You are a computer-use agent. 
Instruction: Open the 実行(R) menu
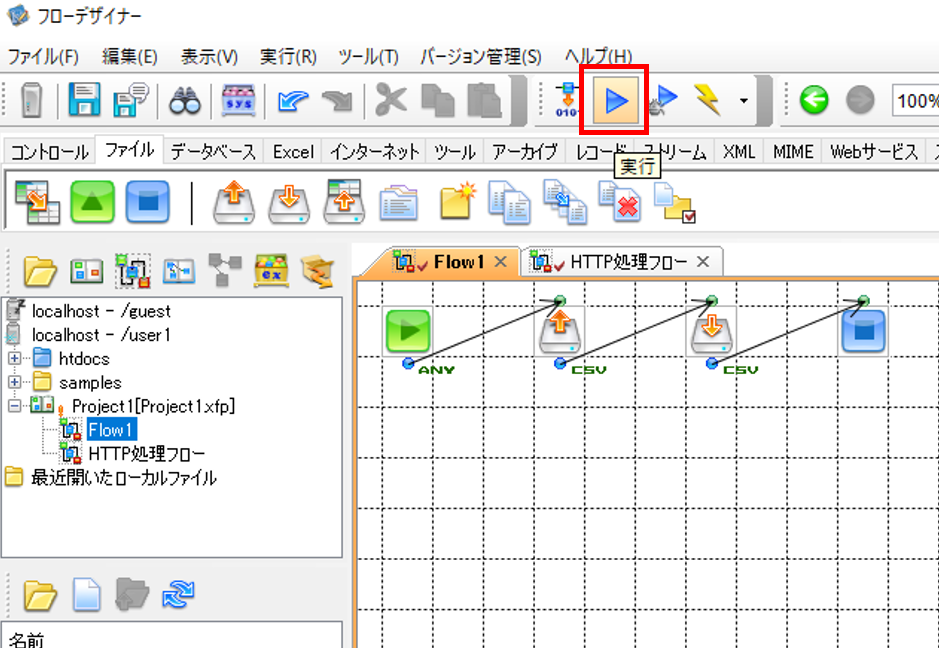pos(288,57)
